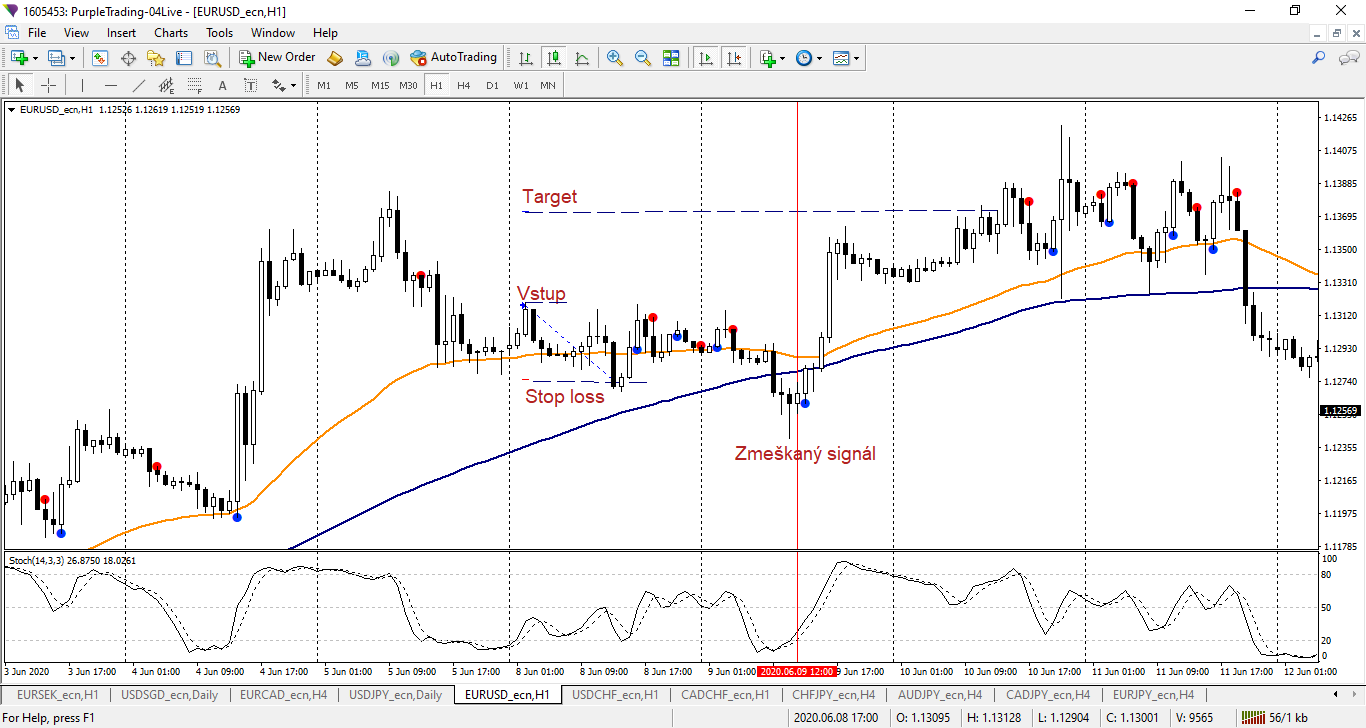The image size is (1366, 728).
Task: Open the search magnifier icon
Action: [1318, 58]
